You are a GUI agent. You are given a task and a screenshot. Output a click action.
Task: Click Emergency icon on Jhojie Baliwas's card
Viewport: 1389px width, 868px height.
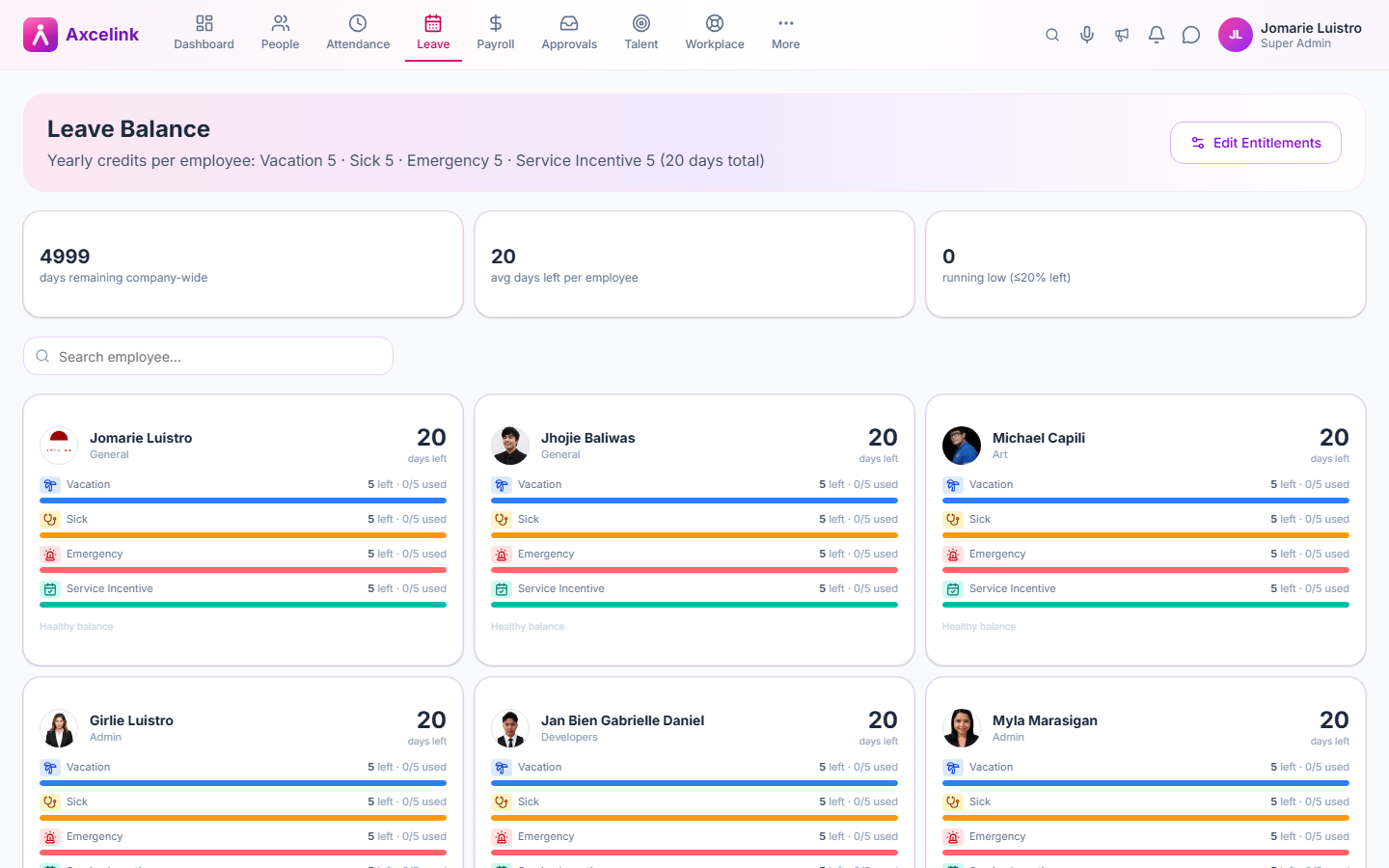click(502, 555)
